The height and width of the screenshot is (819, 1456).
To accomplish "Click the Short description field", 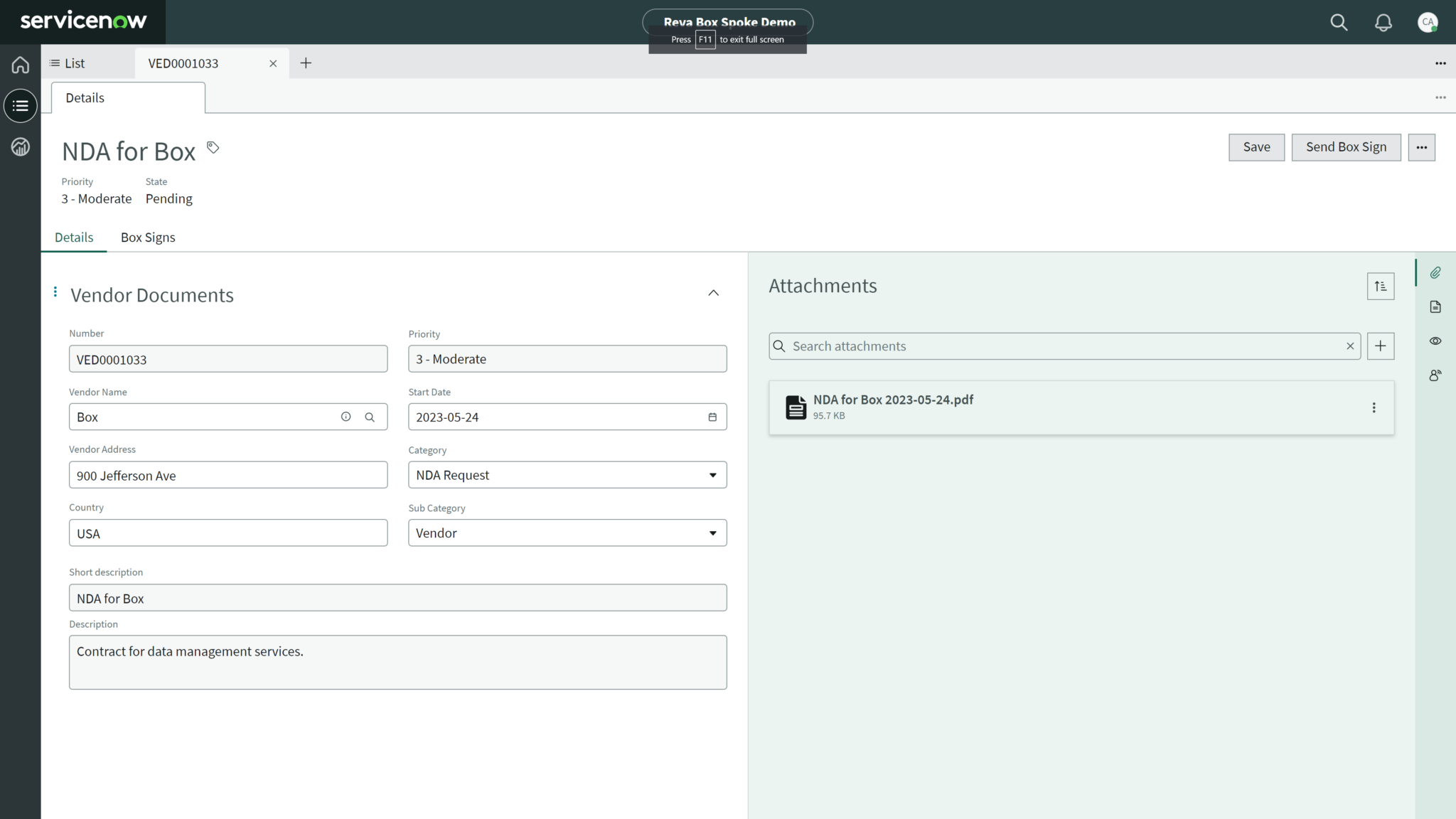I will [397, 598].
